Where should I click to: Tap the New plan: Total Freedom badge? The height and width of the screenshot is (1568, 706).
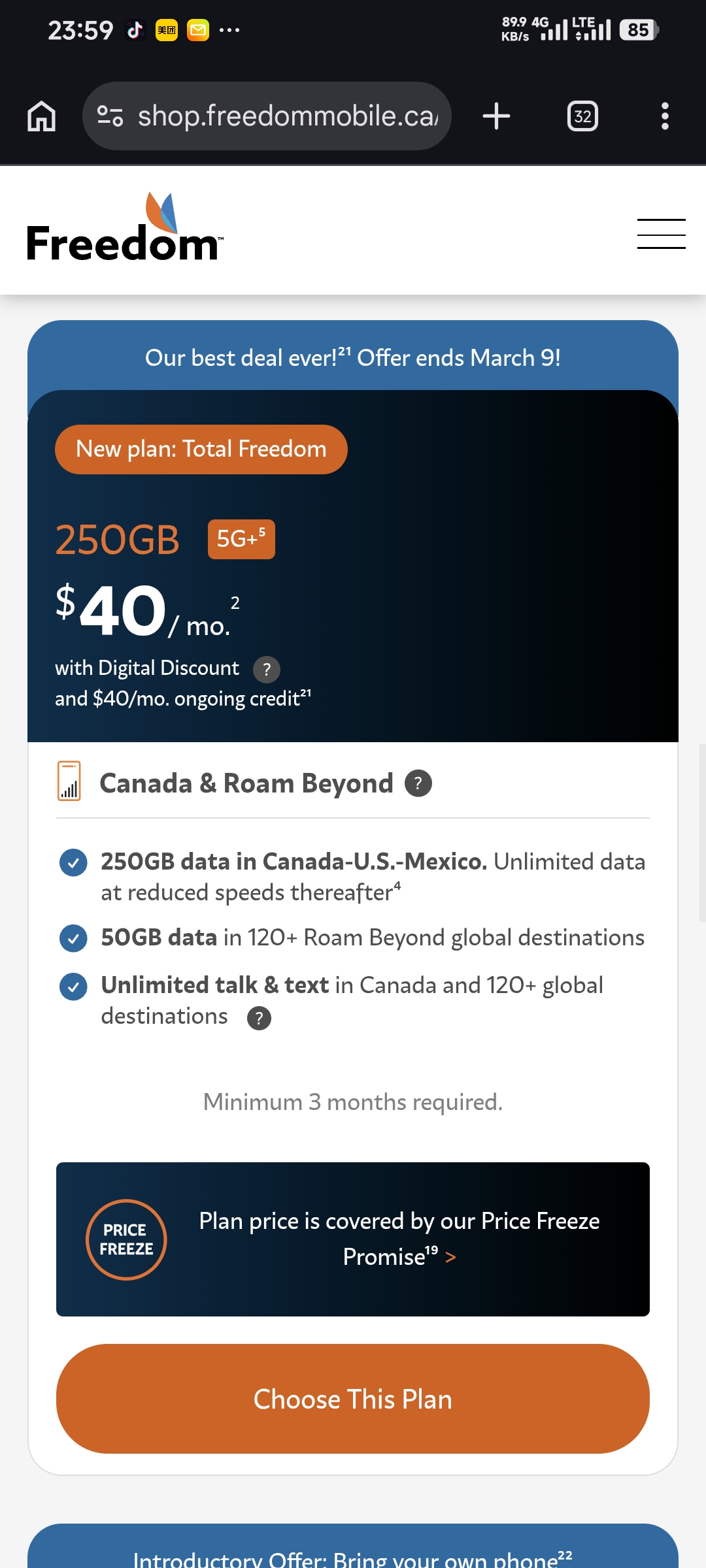coord(201,449)
